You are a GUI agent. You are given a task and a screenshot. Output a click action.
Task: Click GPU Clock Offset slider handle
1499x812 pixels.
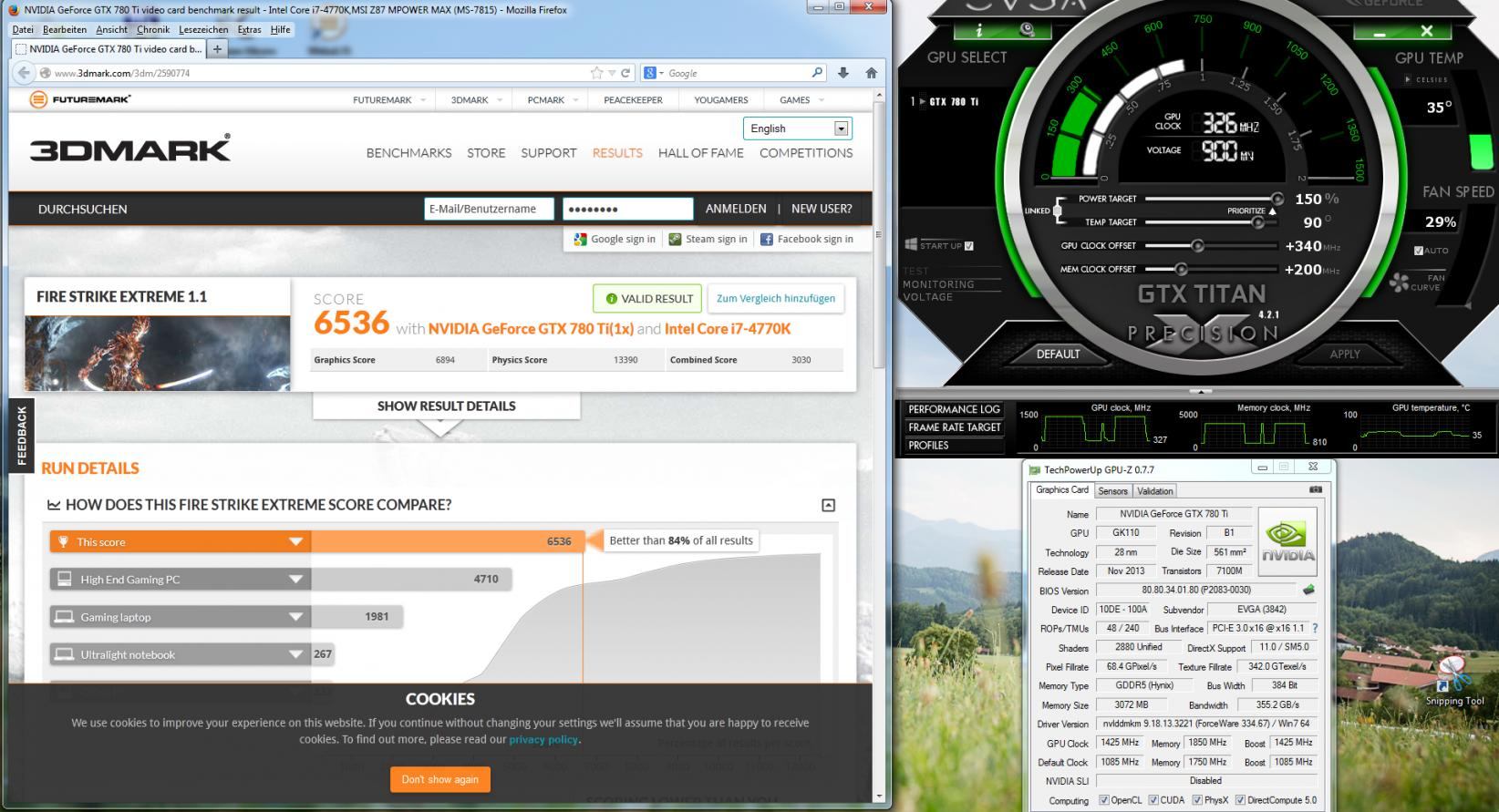click(x=1198, y=245)
